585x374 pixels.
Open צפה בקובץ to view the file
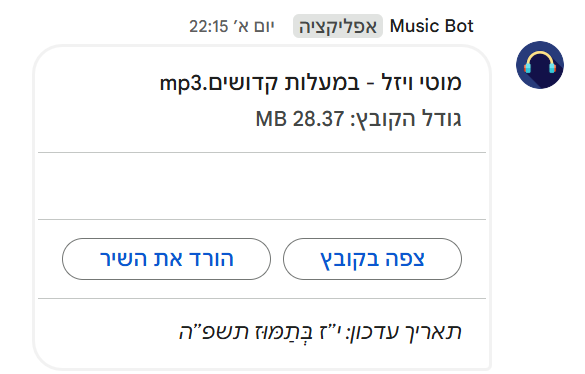coord(372,259)
